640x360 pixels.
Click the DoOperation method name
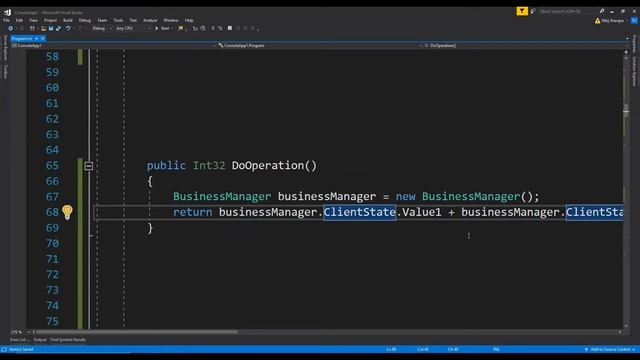(x=268, y=165)
